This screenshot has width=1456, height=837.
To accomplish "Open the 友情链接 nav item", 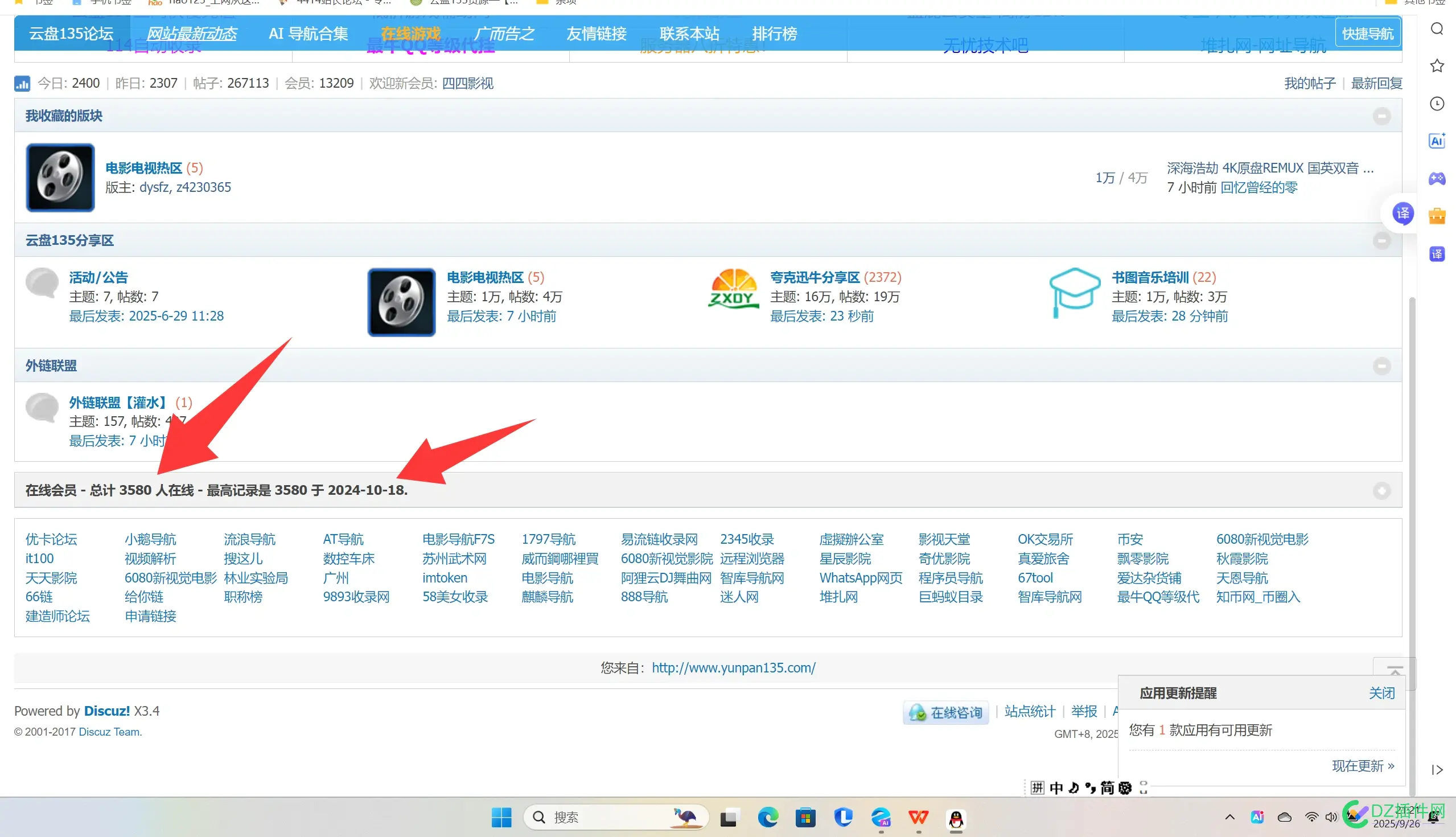I will point(596,34).
